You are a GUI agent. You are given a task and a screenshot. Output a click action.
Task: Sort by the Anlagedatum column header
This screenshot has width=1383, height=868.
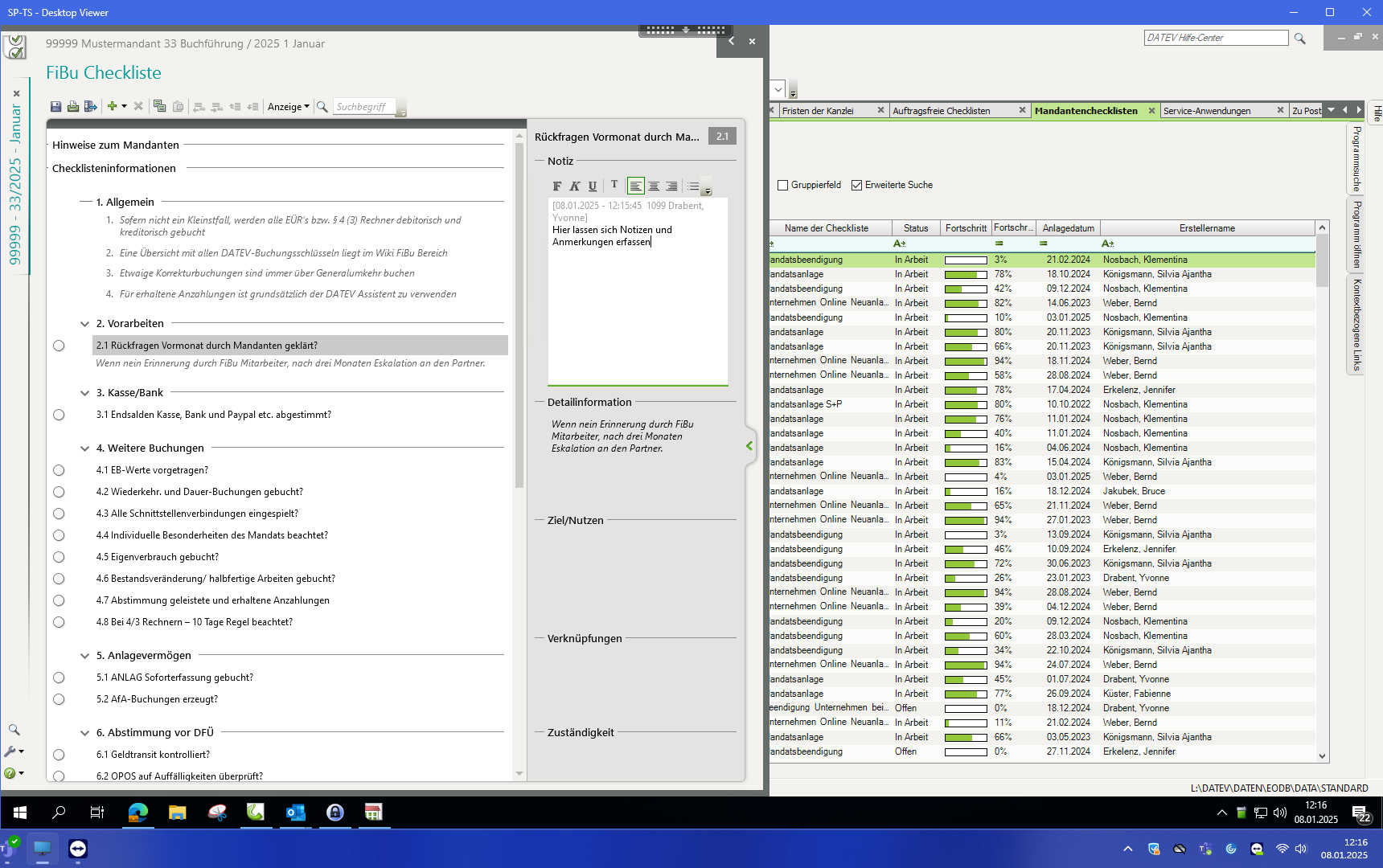1068,228
